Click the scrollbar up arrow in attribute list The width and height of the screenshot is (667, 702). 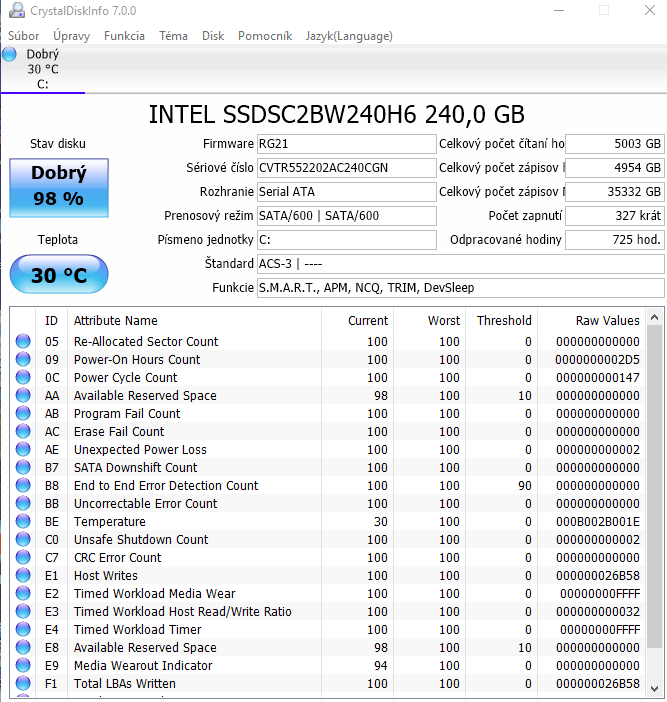[x=654, y=317]
